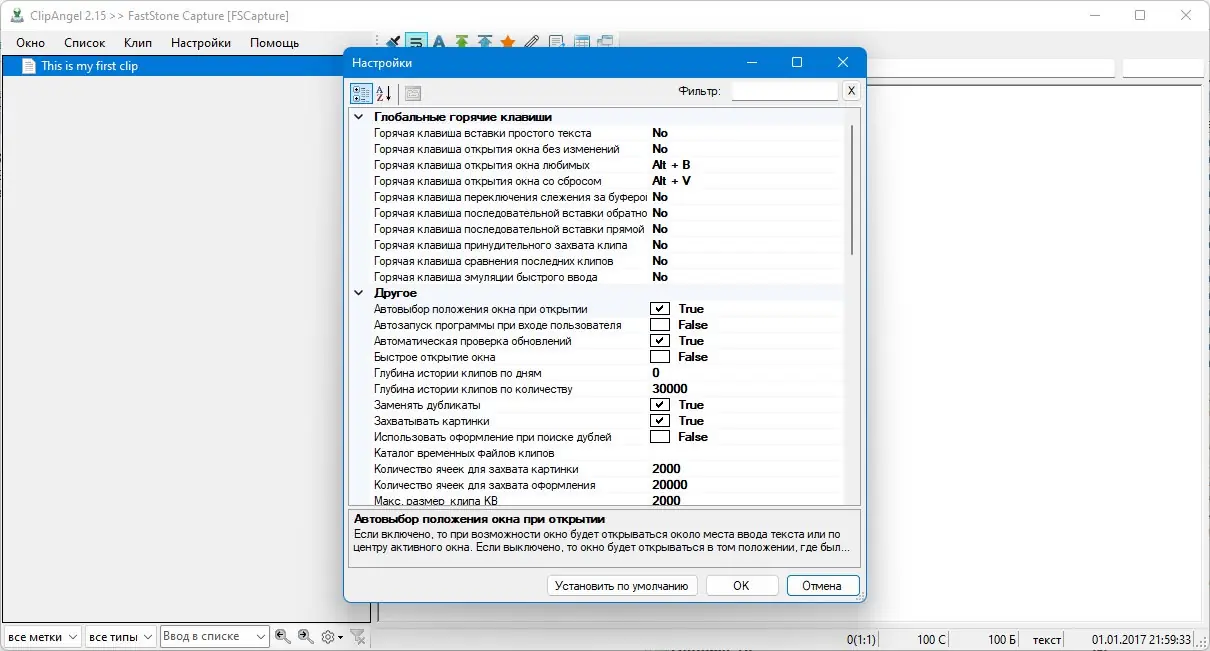Enable the program autostart at login checkbox
This screenshot has width=1210, height=651.
659,325
